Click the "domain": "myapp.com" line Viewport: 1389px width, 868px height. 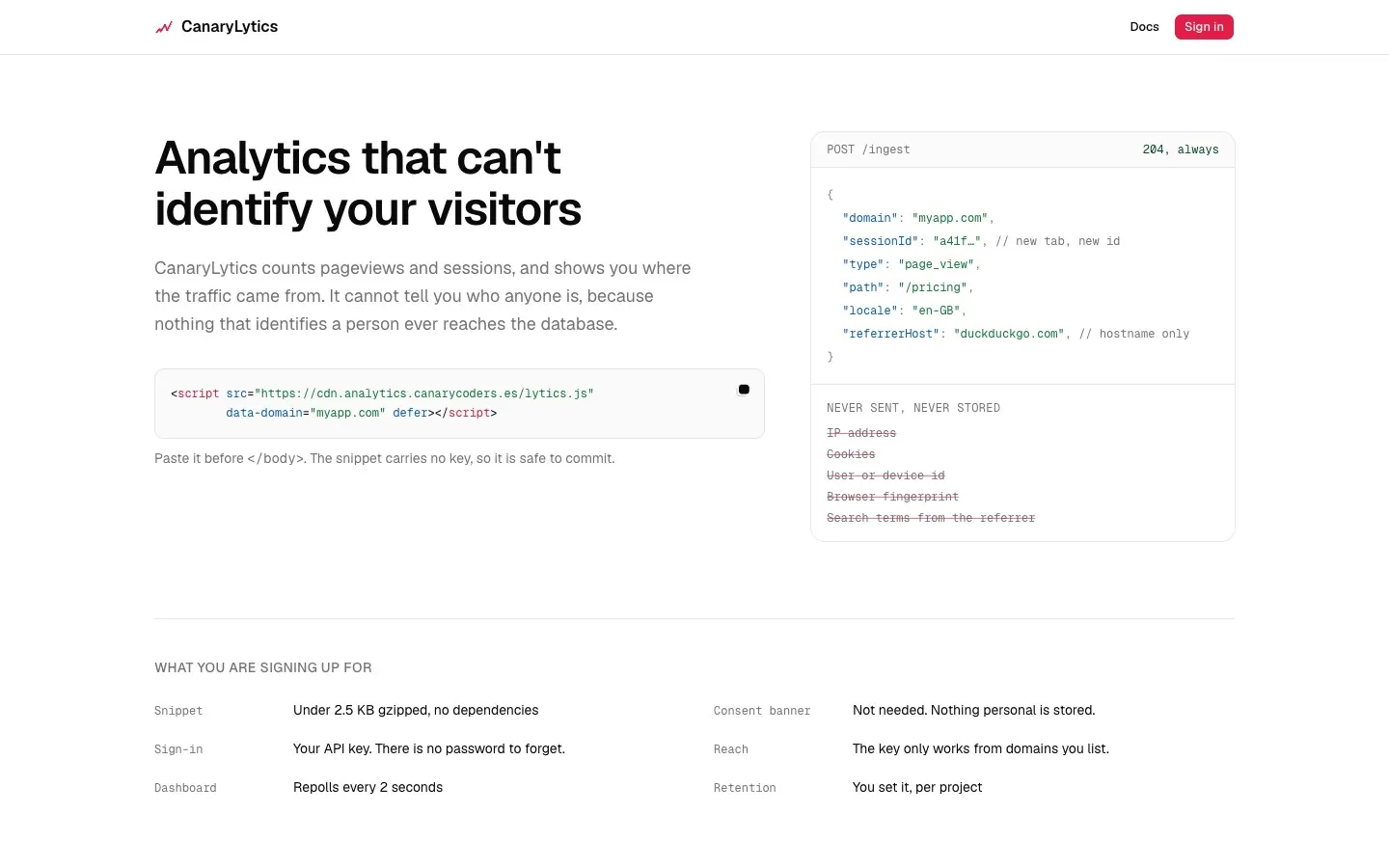(917, 218)
